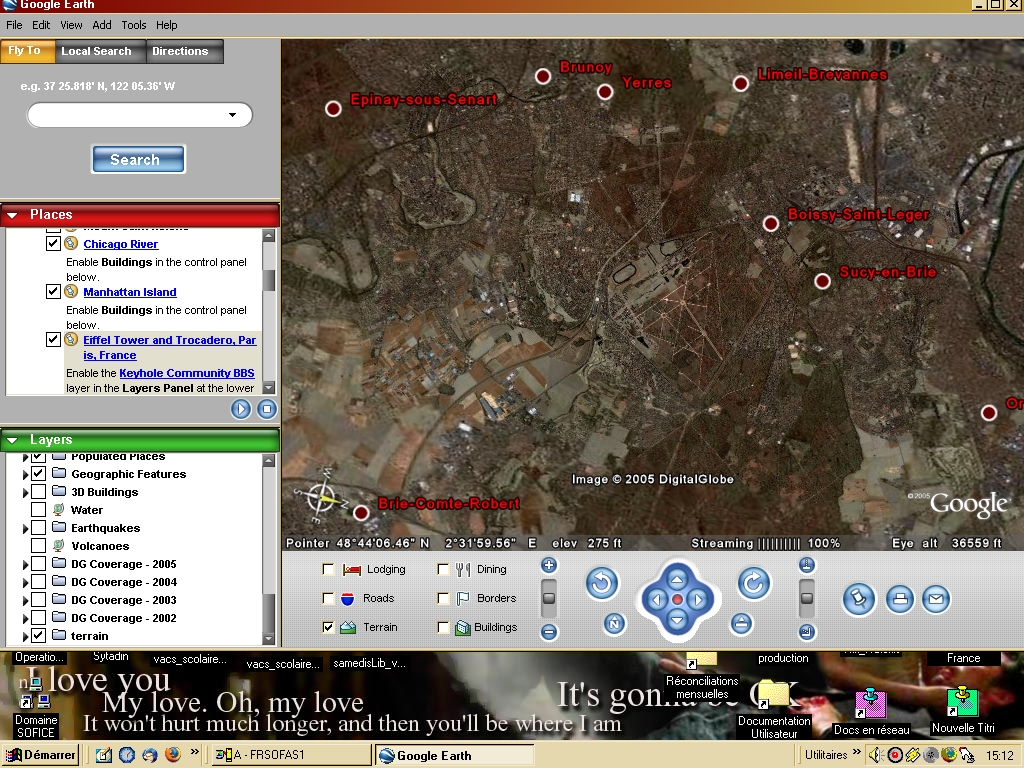1024x768 pixels.
Task: Collapse the Places panel
Action: pos(12,215)
